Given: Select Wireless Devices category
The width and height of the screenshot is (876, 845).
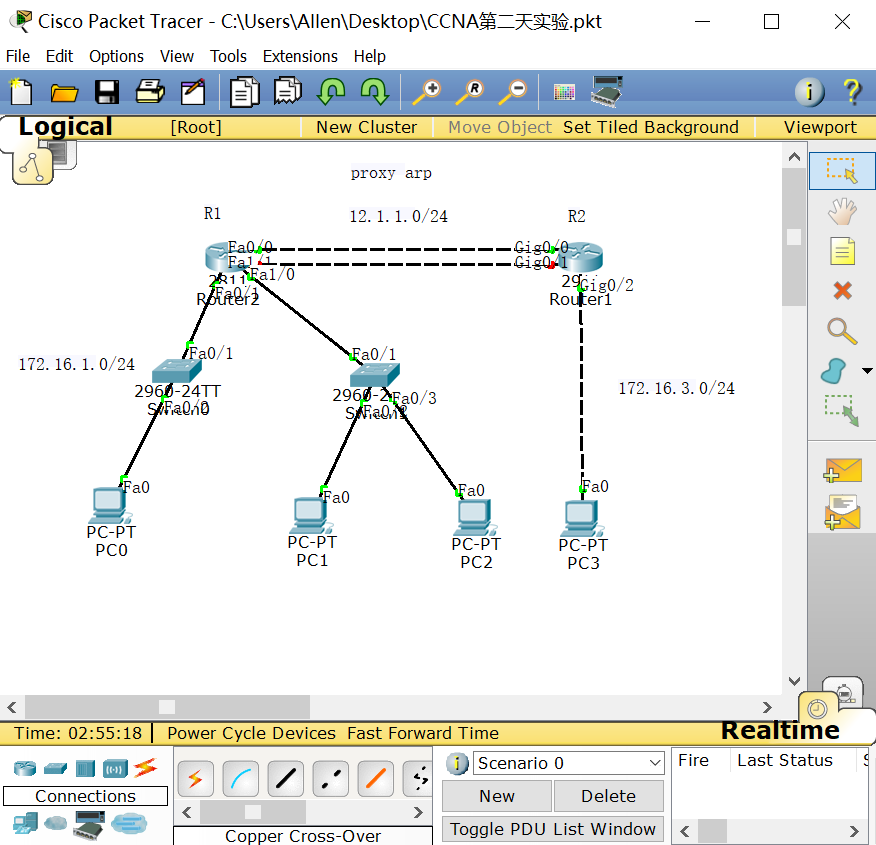Looking at the screenshot, I should coord(115,769).
